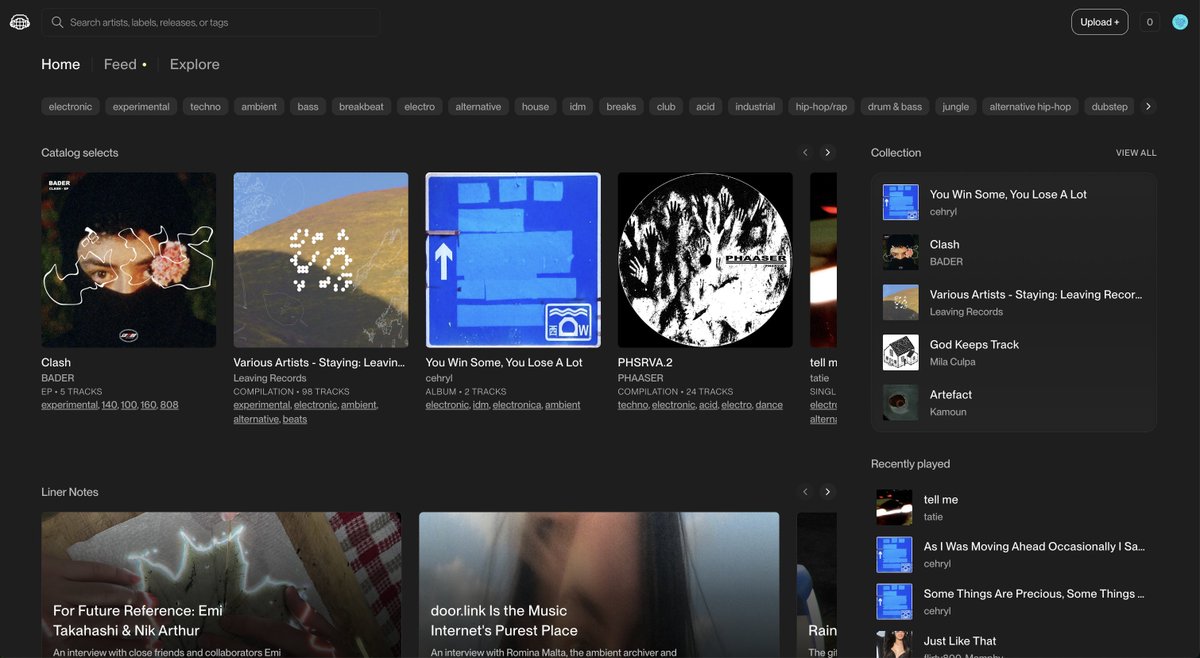Click the PHAASER artist link
The width and height of the screenshot is (1200, 658).
click(x=641, y=378)
